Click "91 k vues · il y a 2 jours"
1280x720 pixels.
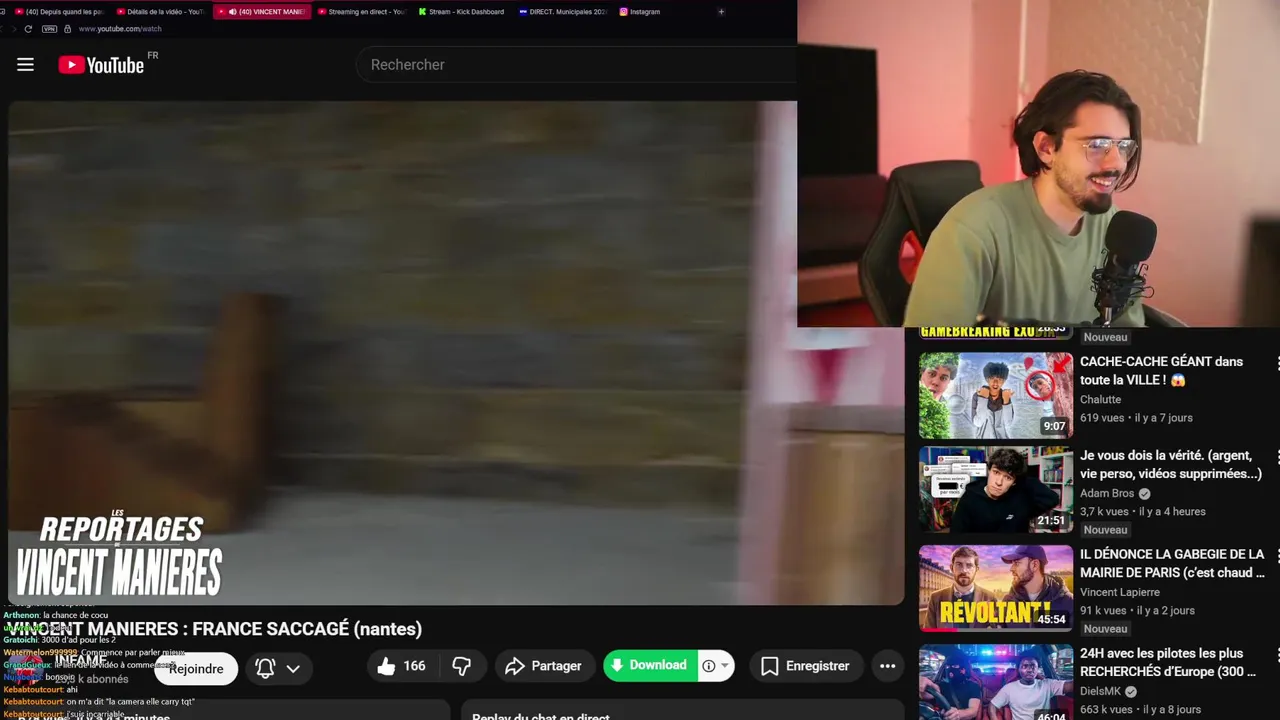(x=1137, y=611)
